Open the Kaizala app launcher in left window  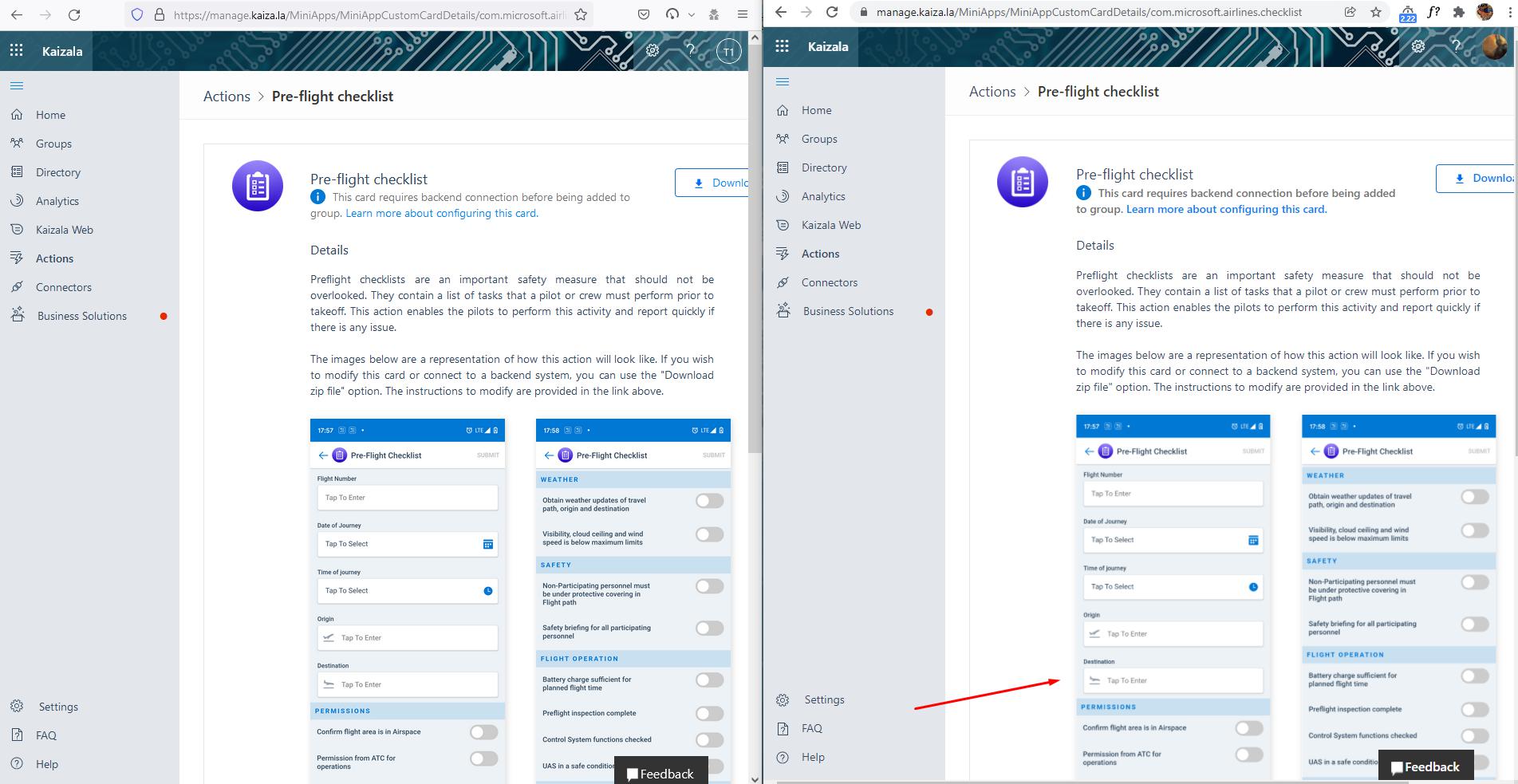[x=17, y=51]
